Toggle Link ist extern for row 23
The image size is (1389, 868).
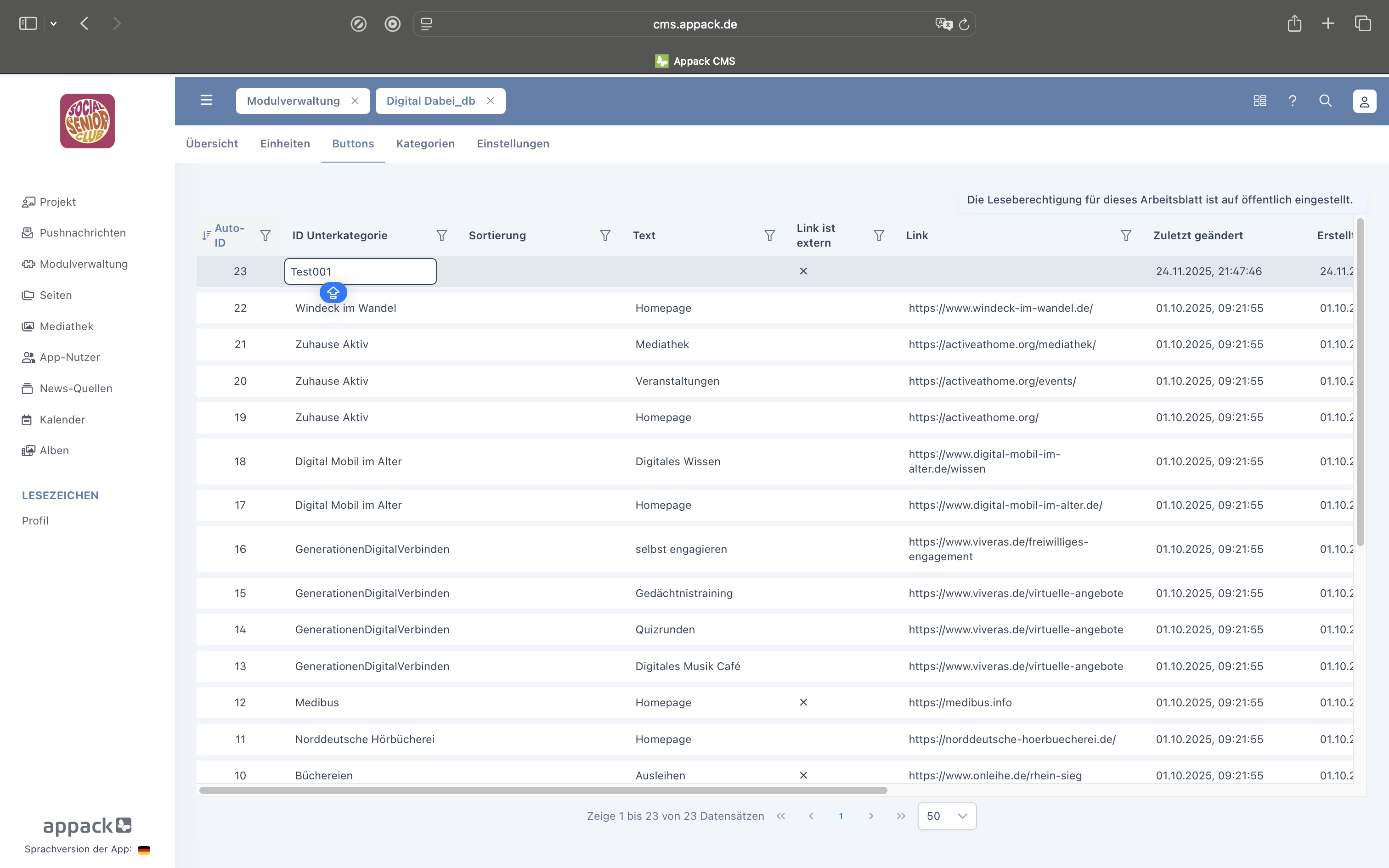coord(803,271)
